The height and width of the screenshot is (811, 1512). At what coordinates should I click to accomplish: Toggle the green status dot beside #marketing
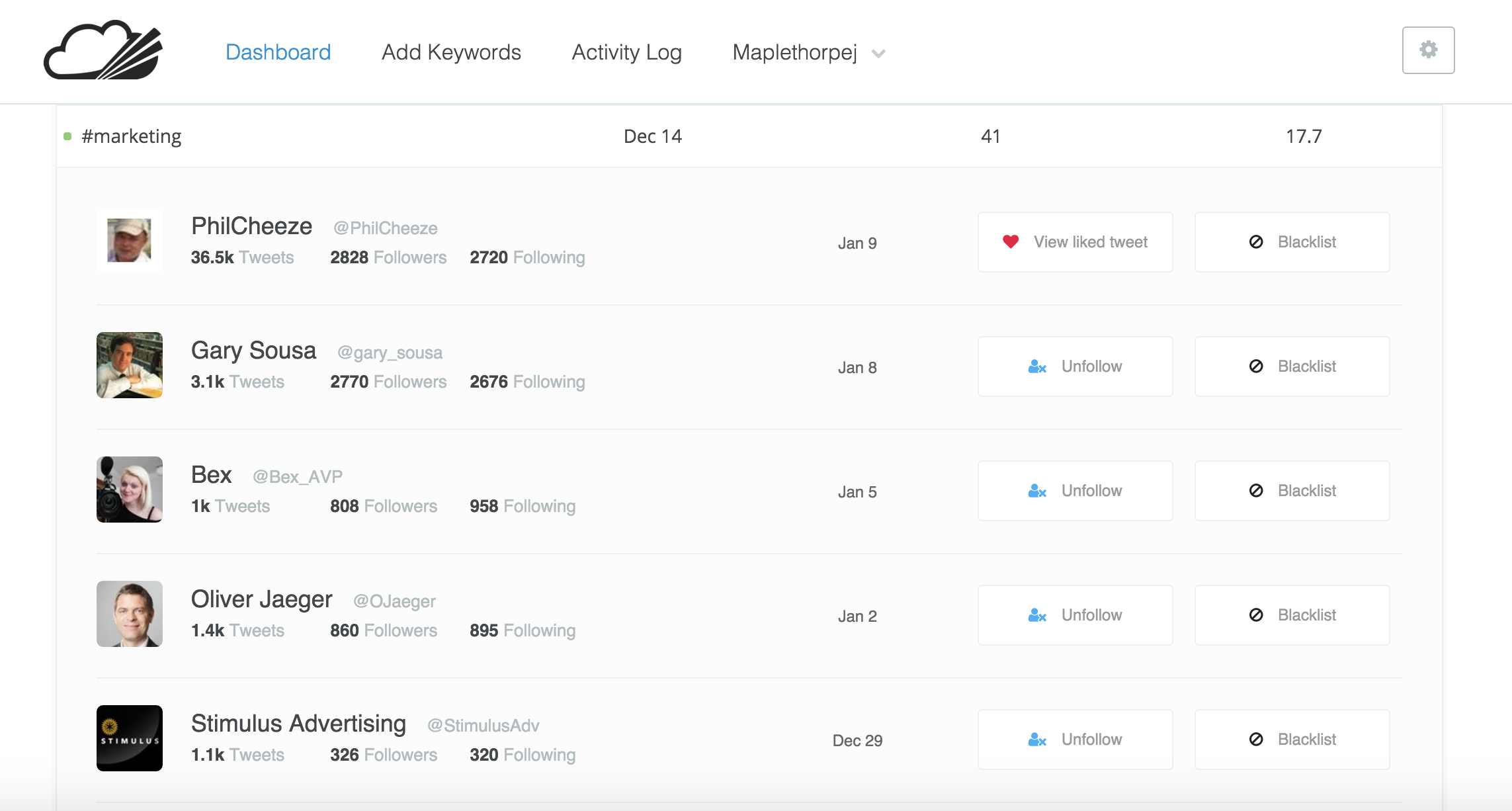click(67, 136)
